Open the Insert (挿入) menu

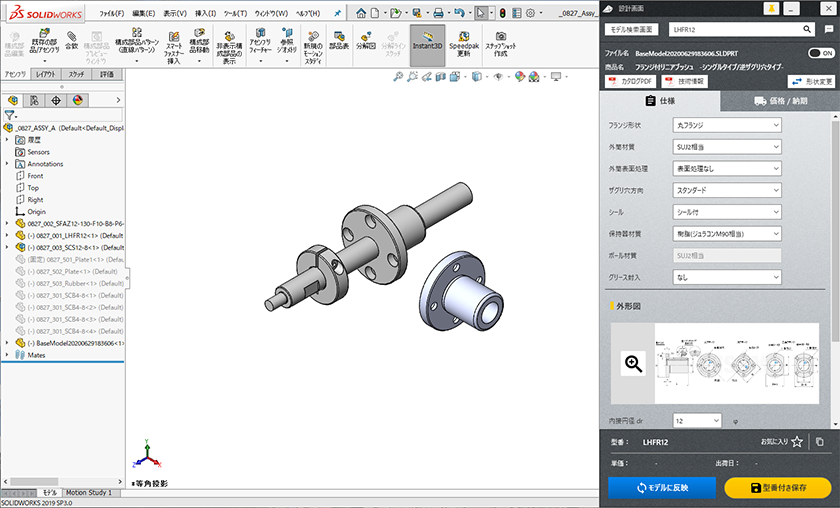pyautogui.click(x=204, y=13)
